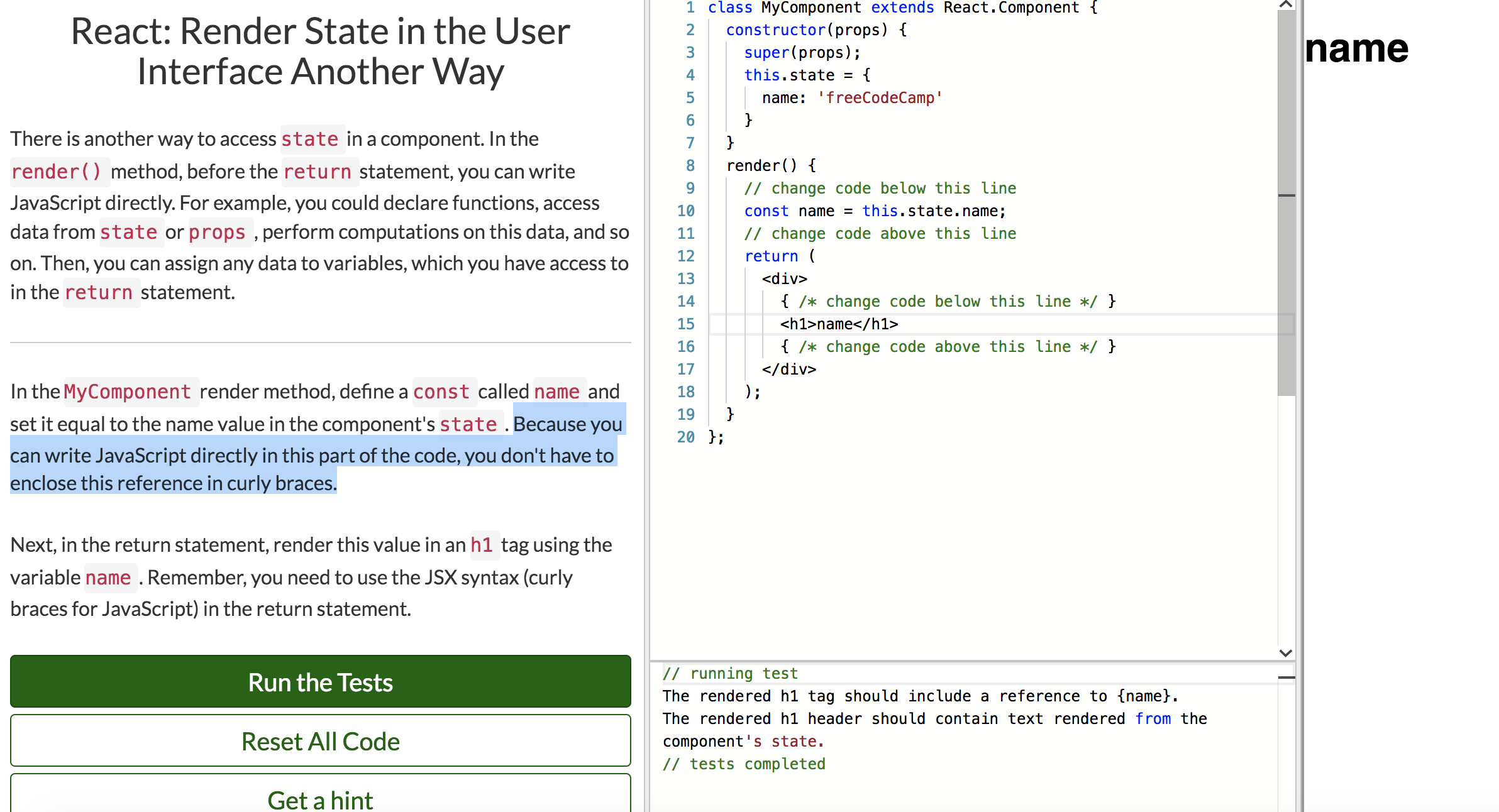Viewport: 1499px width, 812px height.
Task: Click the Run the Tests button
Action: [x=320, y=682]
